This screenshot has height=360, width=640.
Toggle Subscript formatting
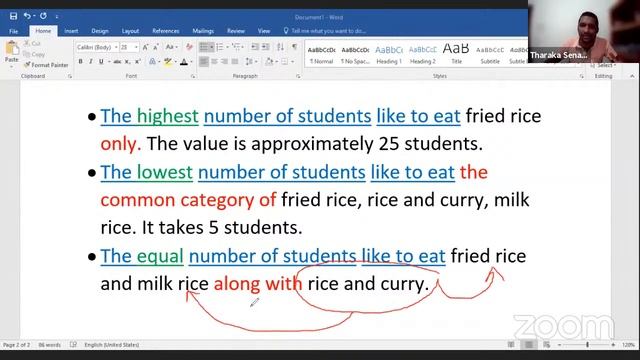127,62
